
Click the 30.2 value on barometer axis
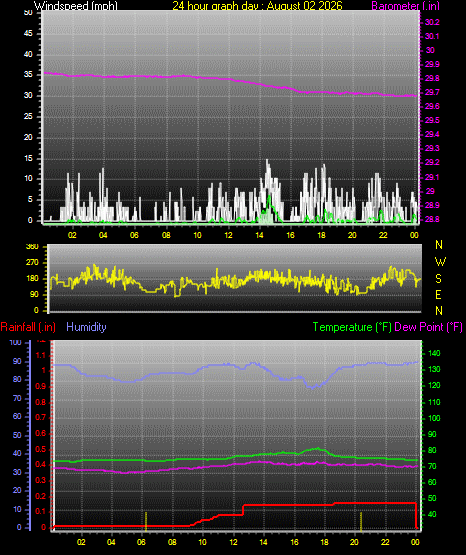click(x=432, y=22)
